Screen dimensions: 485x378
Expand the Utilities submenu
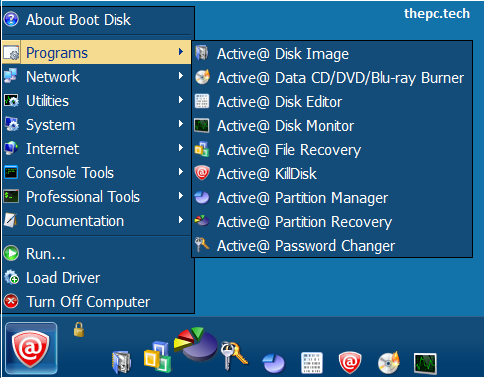pos(96,101)
